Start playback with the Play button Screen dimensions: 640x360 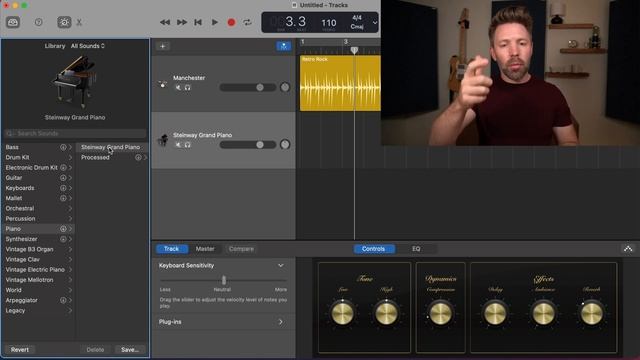215,22
